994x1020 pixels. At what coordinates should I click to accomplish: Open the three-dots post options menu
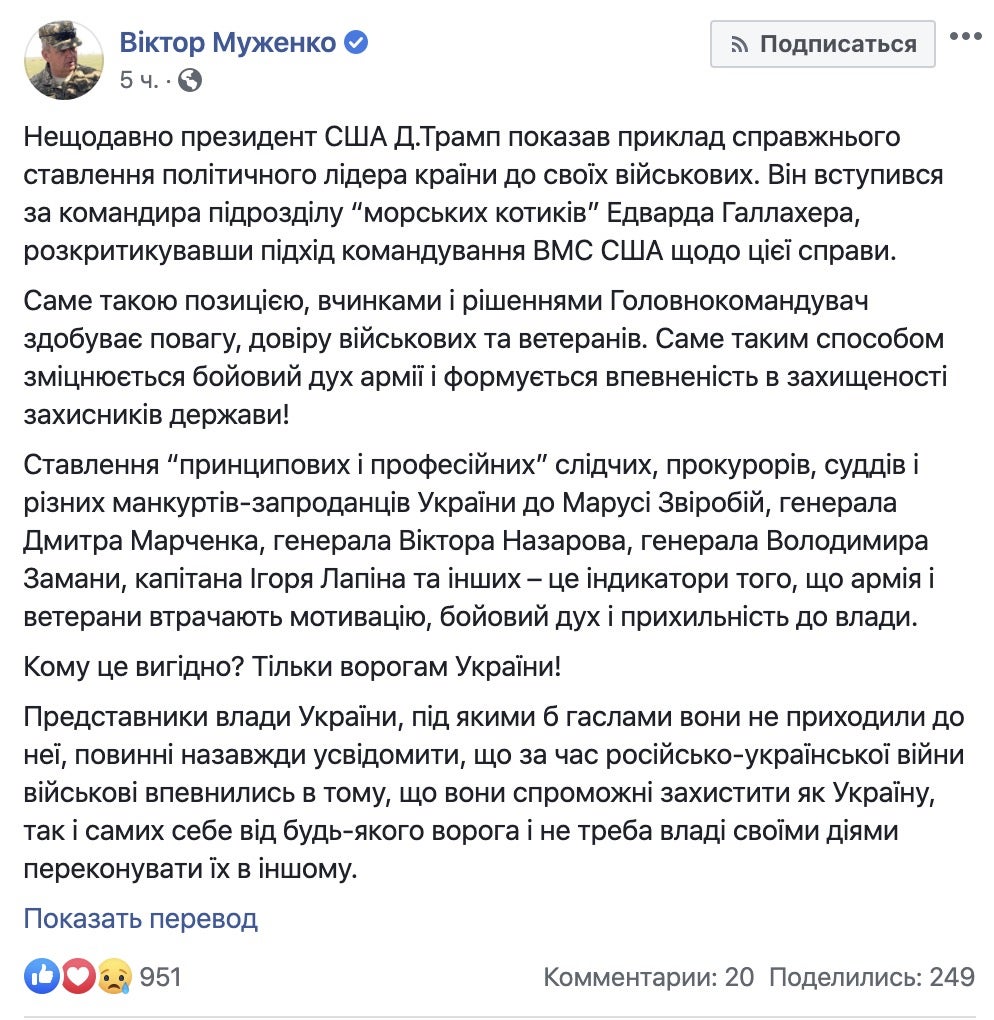point(965,37)
